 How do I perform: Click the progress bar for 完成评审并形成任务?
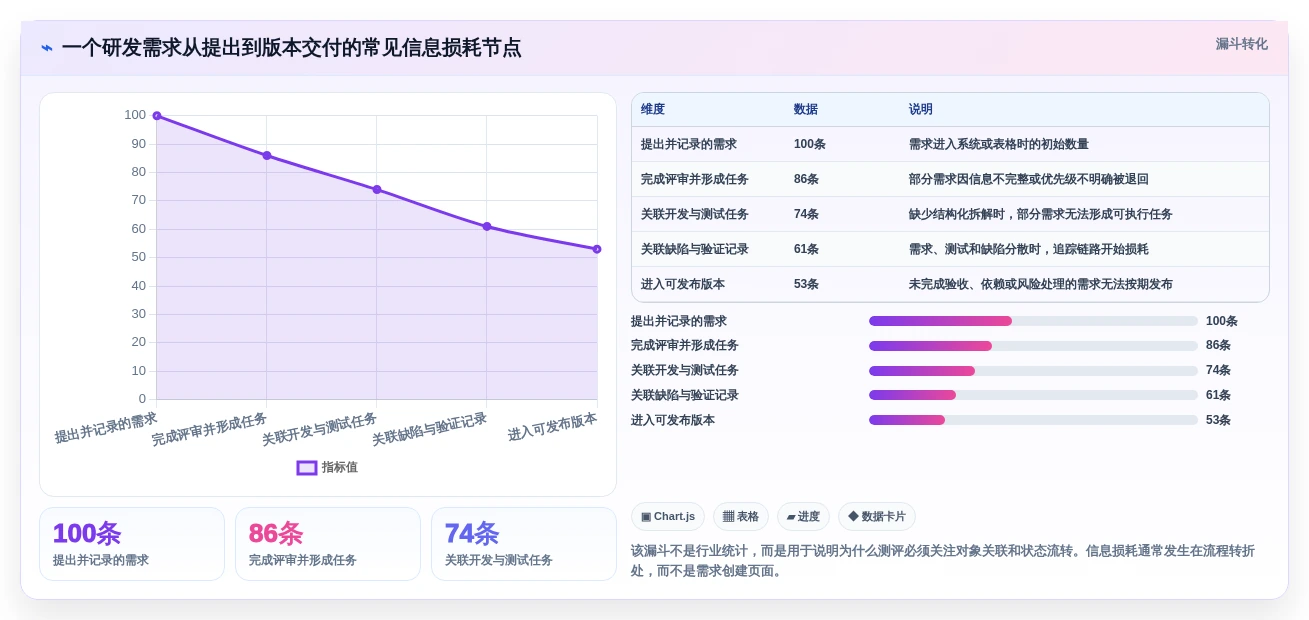[x=1033, y=346]
